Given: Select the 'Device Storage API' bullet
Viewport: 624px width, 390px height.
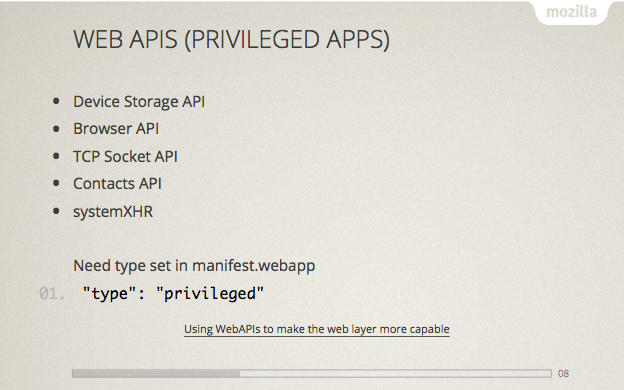Looking at the screenshot, I should pos(139,102).
